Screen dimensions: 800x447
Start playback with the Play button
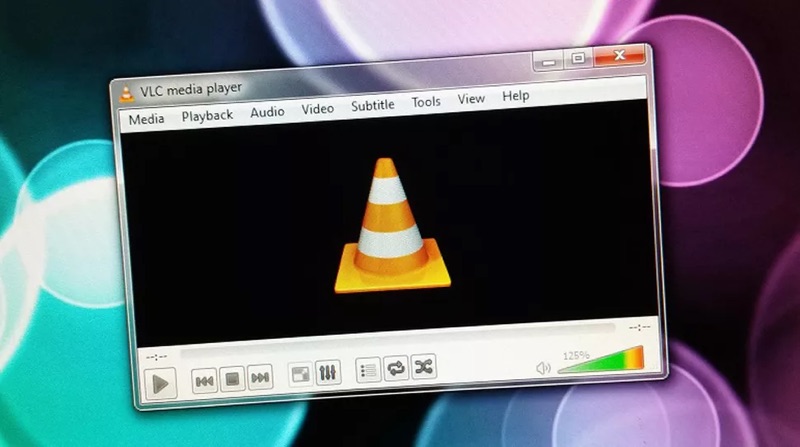[160, 384]
